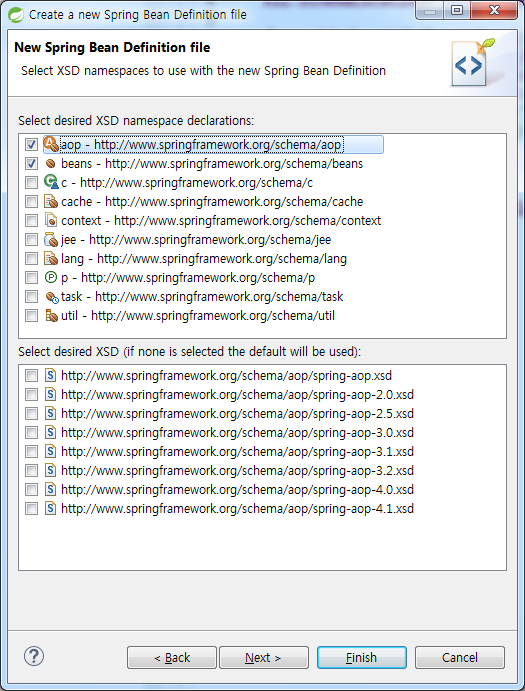Select the context schema URL text
The width and height of the screenshot is (525, 691).
pos(221,220)
